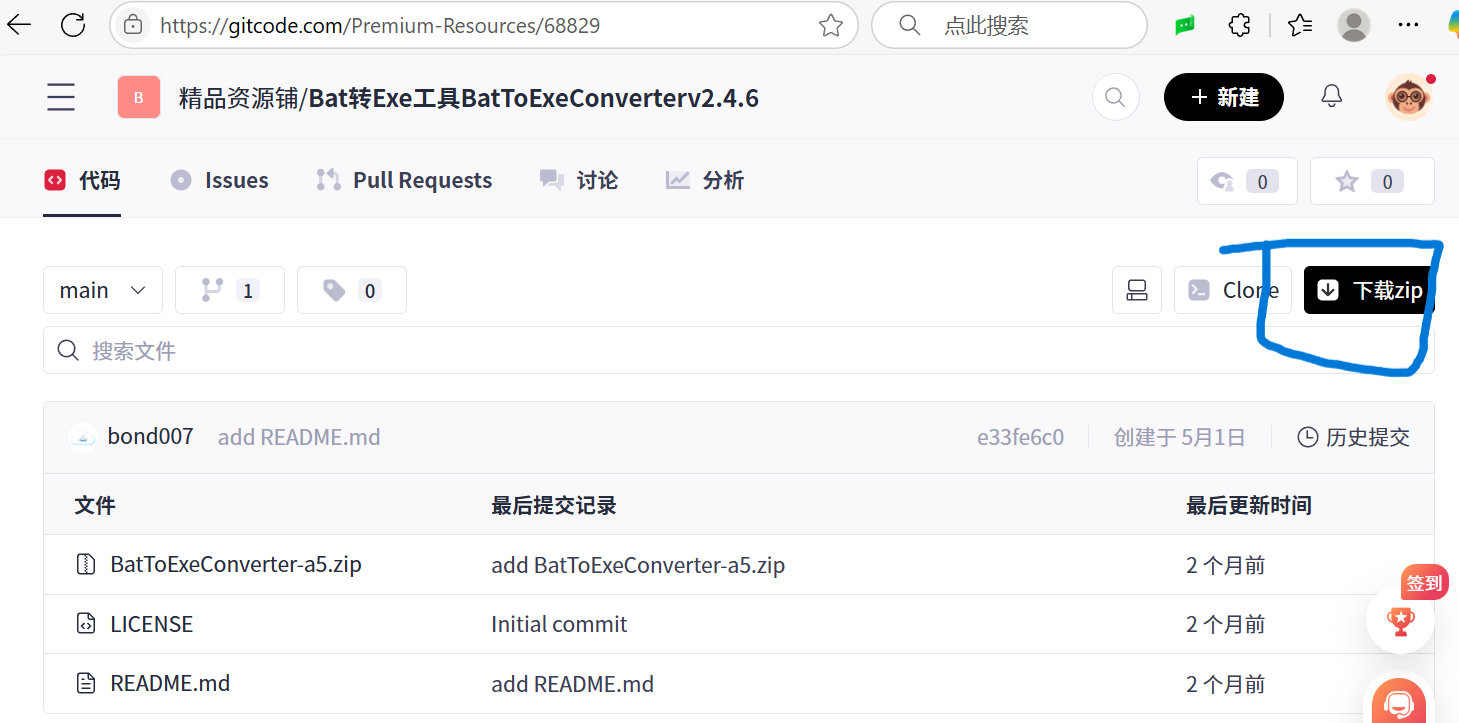Open the Web IDE icon
This screenshot has height=723, width=1459.
tap(1137, 290)
